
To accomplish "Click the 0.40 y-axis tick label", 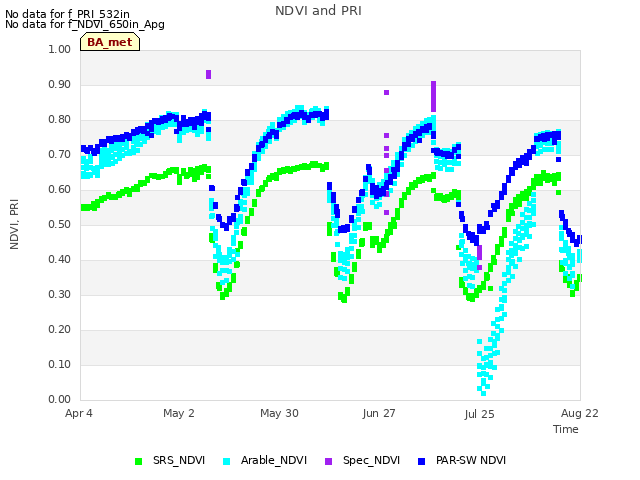I will [x=60, y=260].
